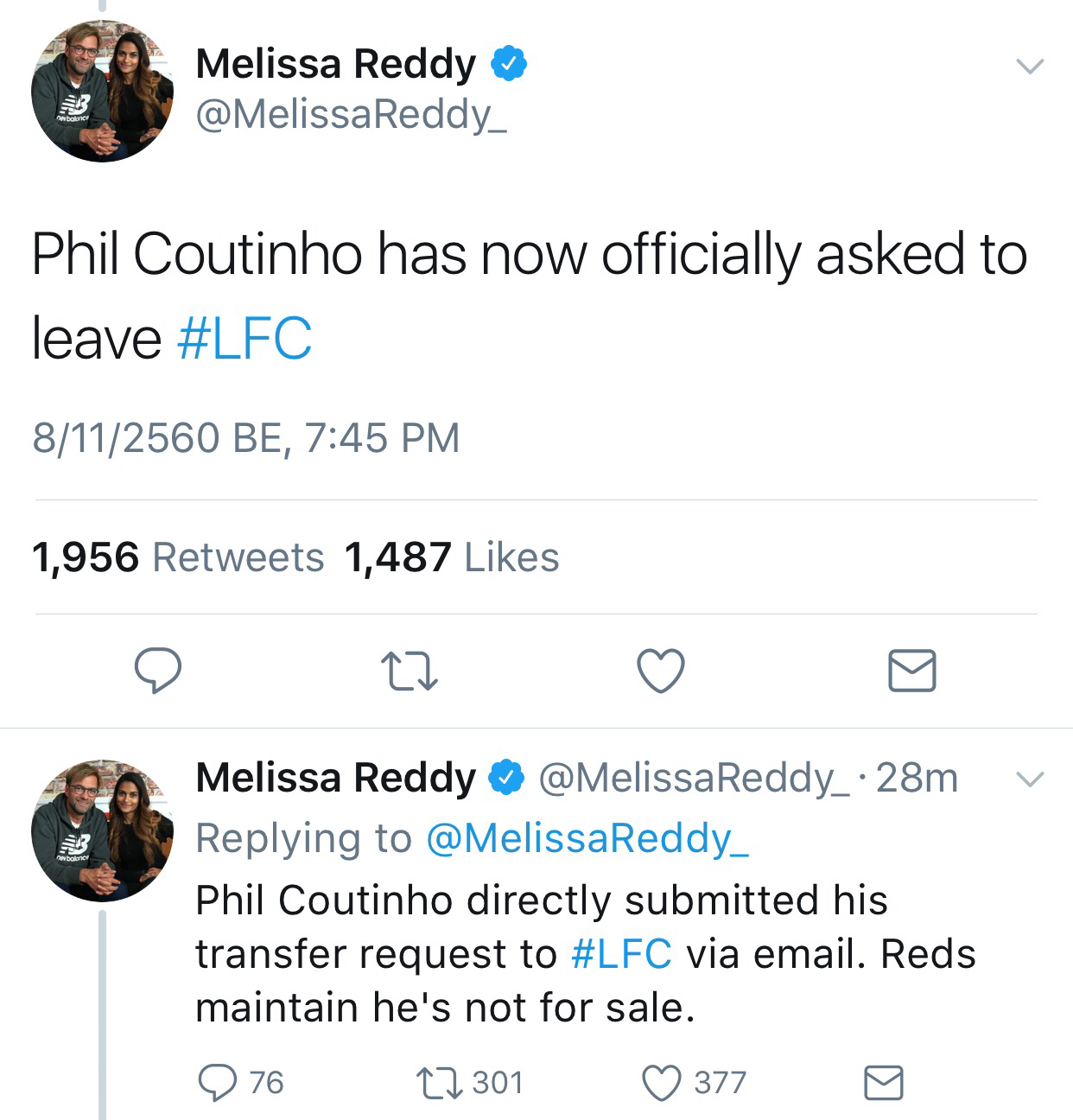Open @MelissaReddy_ in Replying to line

(587, 838)
